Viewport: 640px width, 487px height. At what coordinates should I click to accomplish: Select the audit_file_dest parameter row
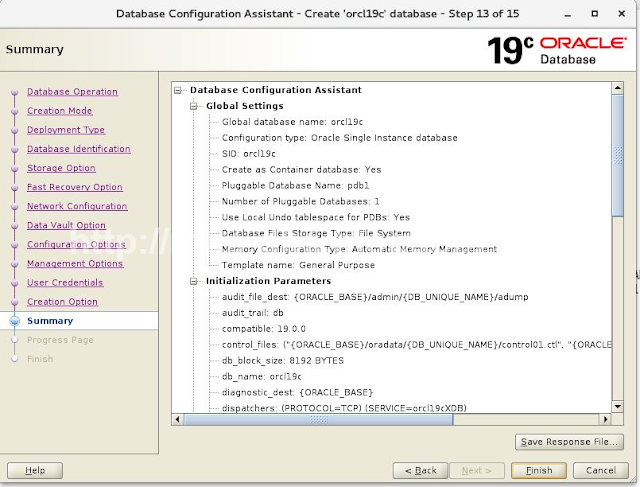point(375,297)
